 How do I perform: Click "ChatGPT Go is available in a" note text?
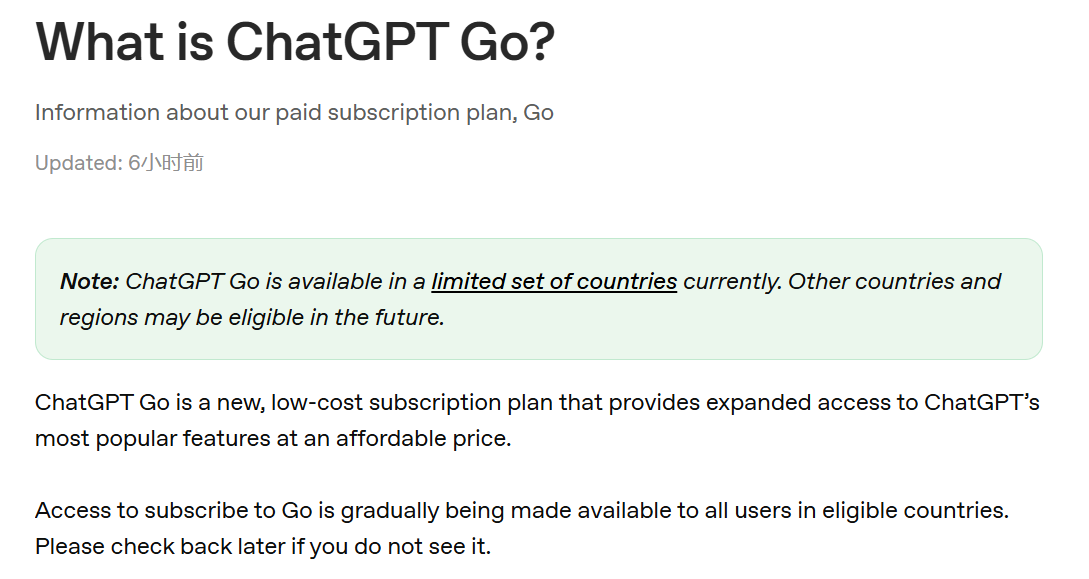[276, 282]
